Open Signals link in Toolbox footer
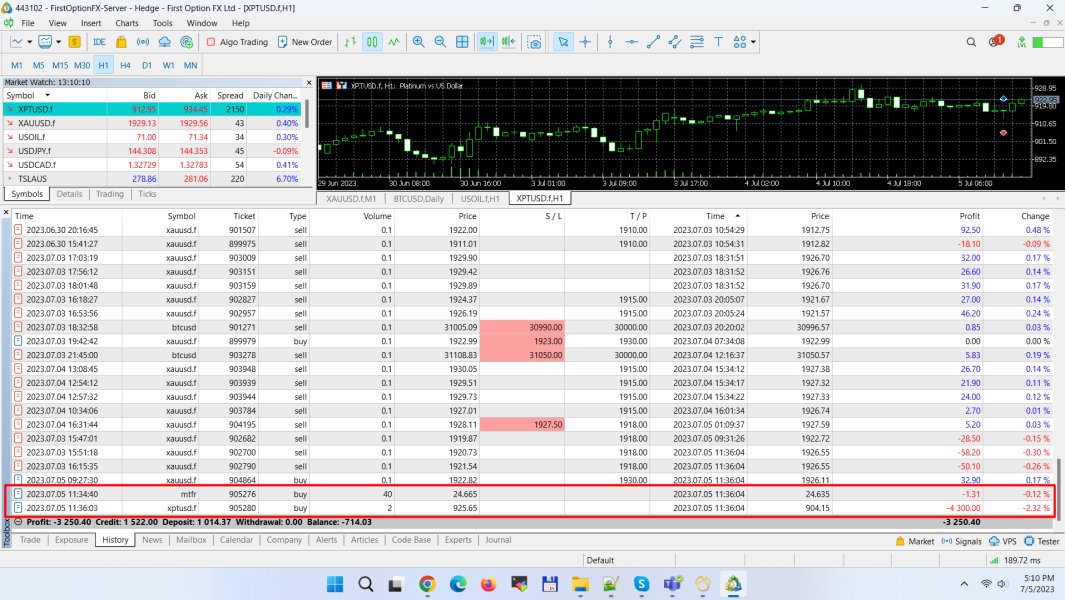 [x=961, y=542]
